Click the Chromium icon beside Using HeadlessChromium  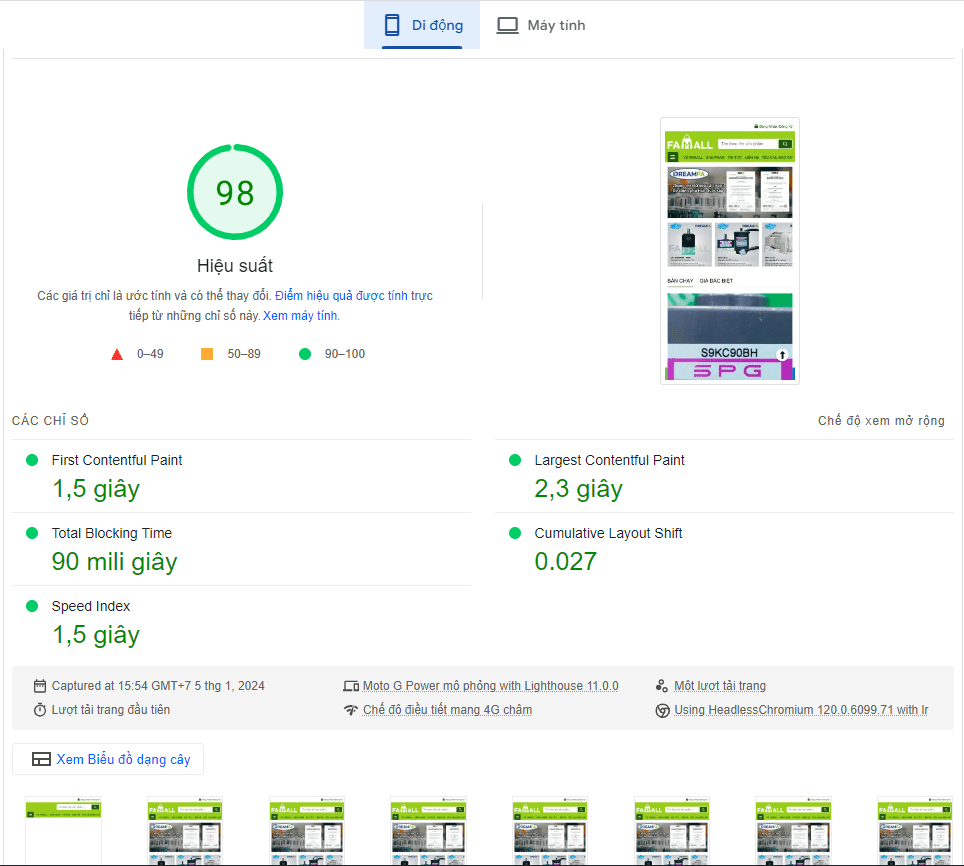[x=662, y=711]
